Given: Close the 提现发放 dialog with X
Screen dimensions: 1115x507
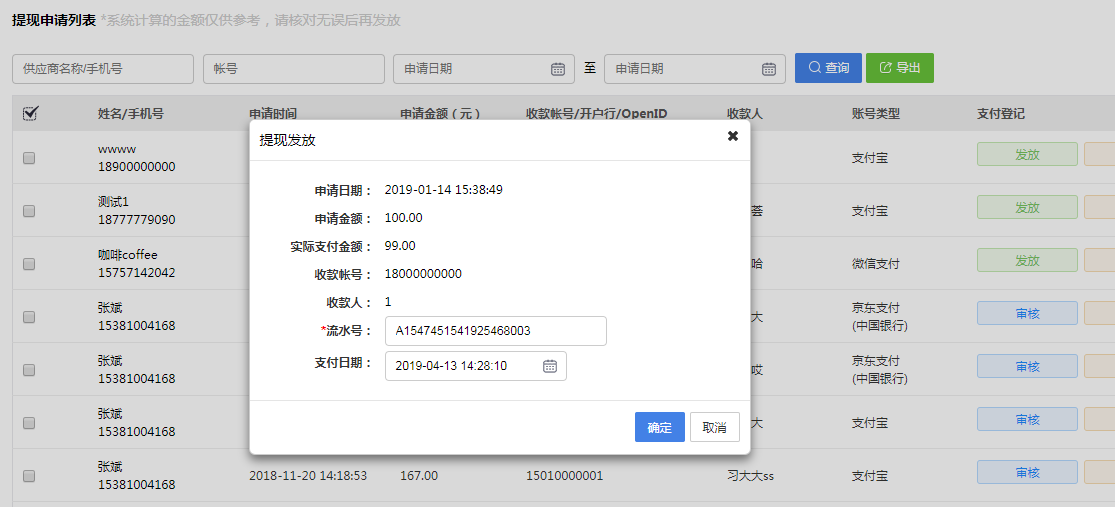Looking at the screenshot, I should coord(732,136).
